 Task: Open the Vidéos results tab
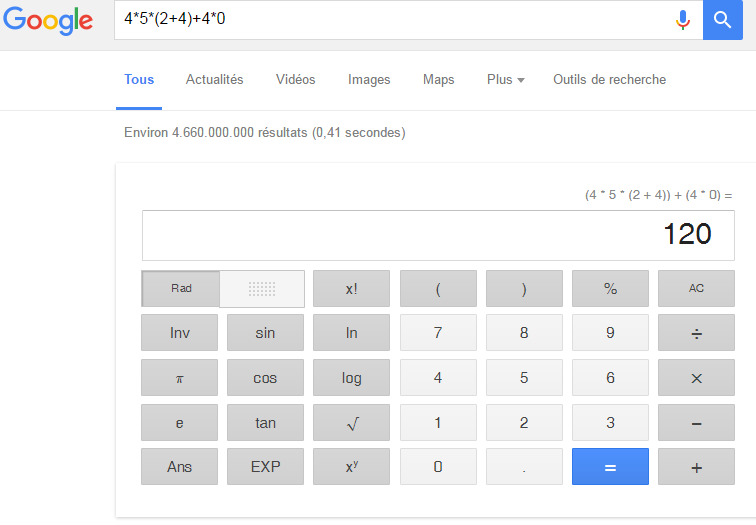(295, 80)
